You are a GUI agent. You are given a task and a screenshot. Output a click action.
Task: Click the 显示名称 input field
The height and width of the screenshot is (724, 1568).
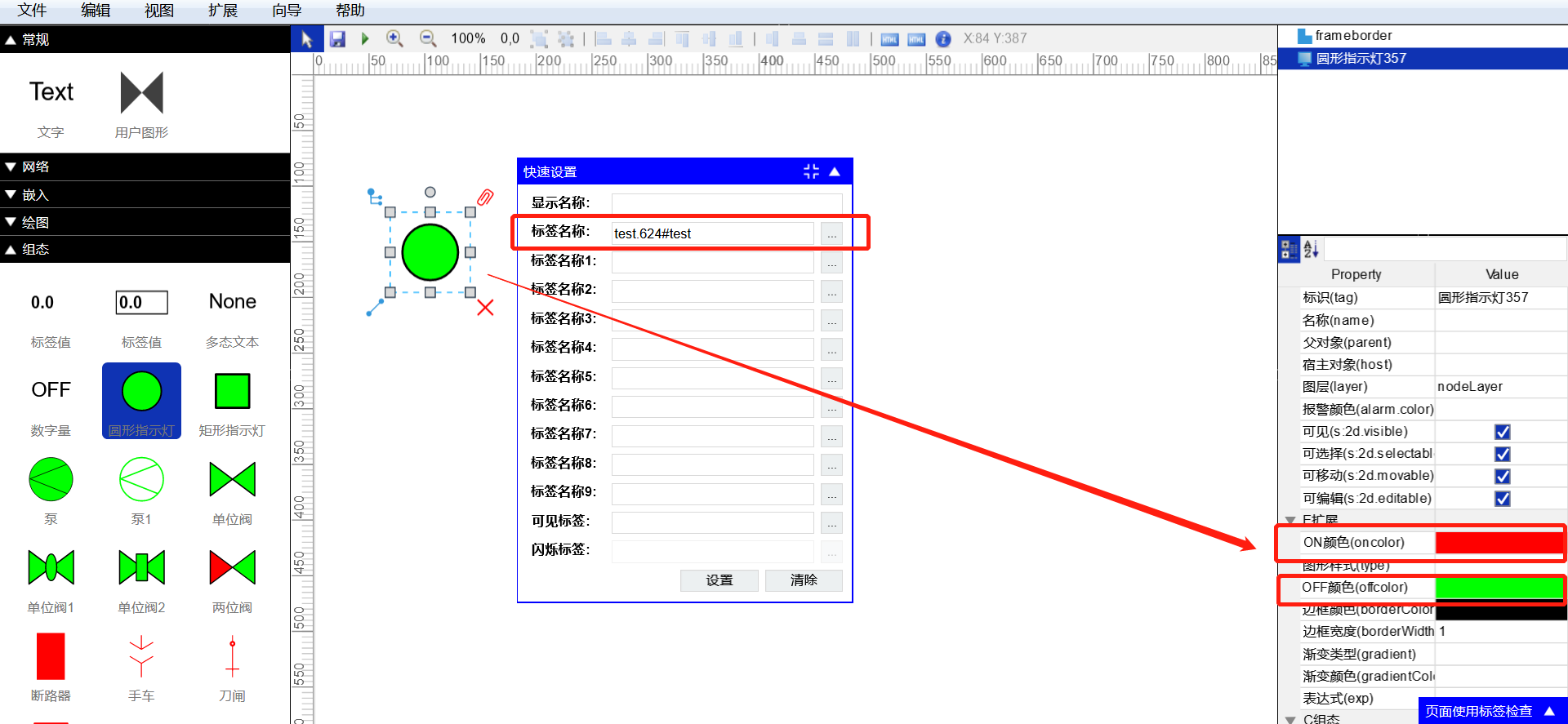point(727,203)
